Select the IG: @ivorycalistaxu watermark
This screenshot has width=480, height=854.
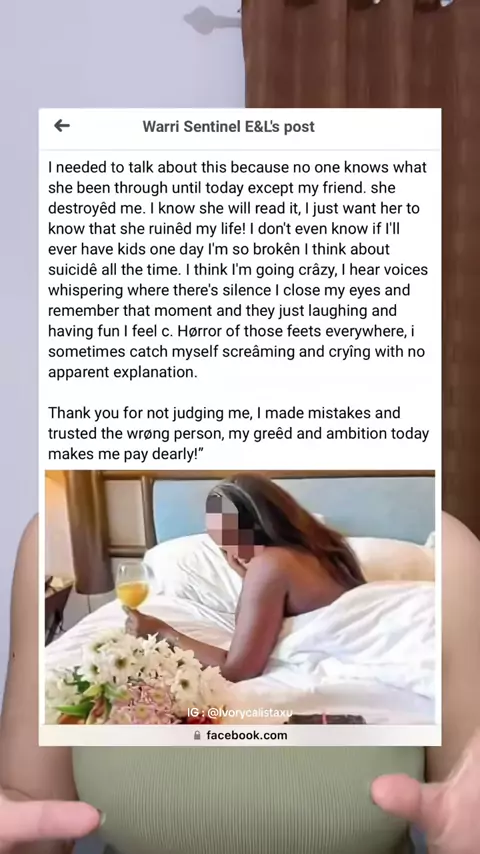(240, 712)
